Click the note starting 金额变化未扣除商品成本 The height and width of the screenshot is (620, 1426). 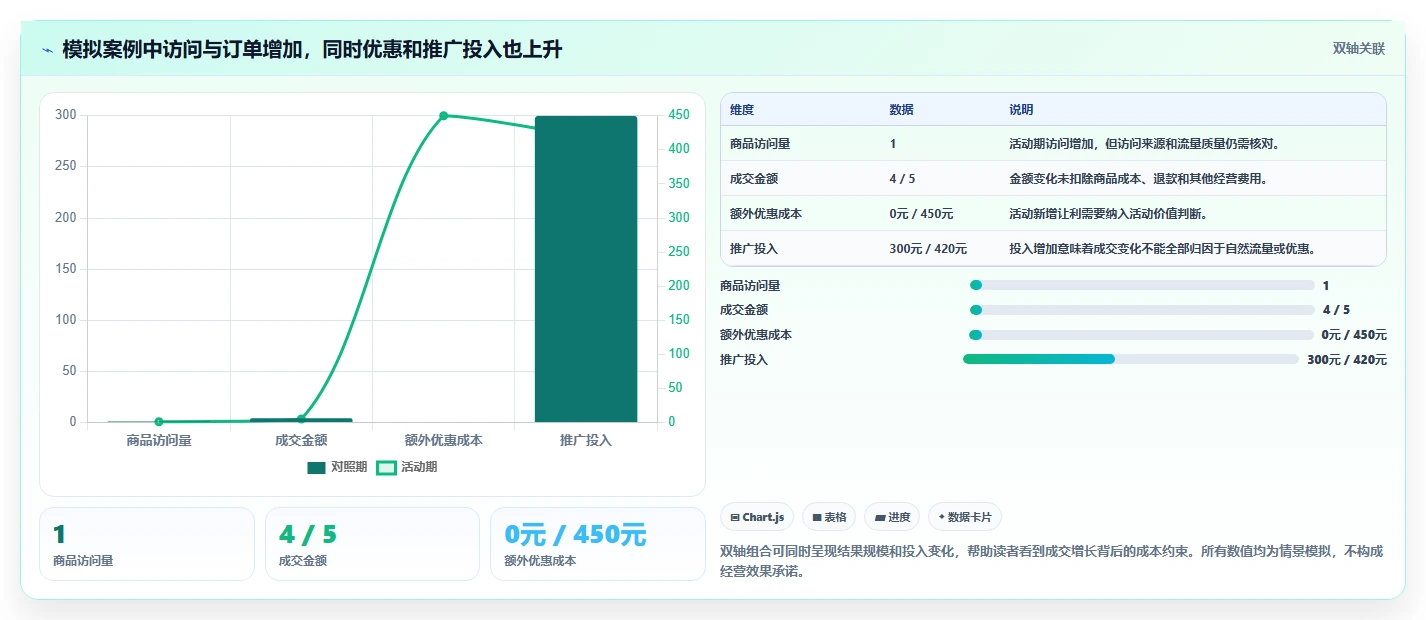point(1139,179)
